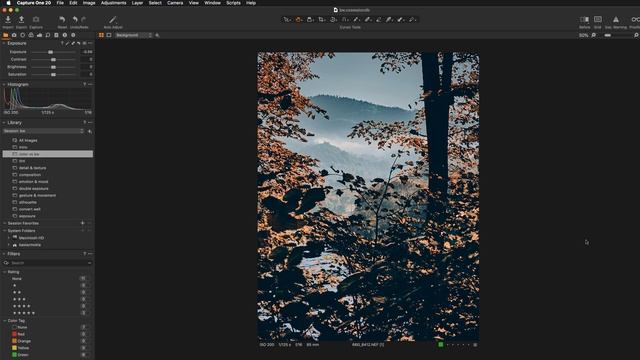The width and height of the screenshot is (640, 360).
Task: Open the Adjustments clipboard tool tab
Action: point(56,35)
